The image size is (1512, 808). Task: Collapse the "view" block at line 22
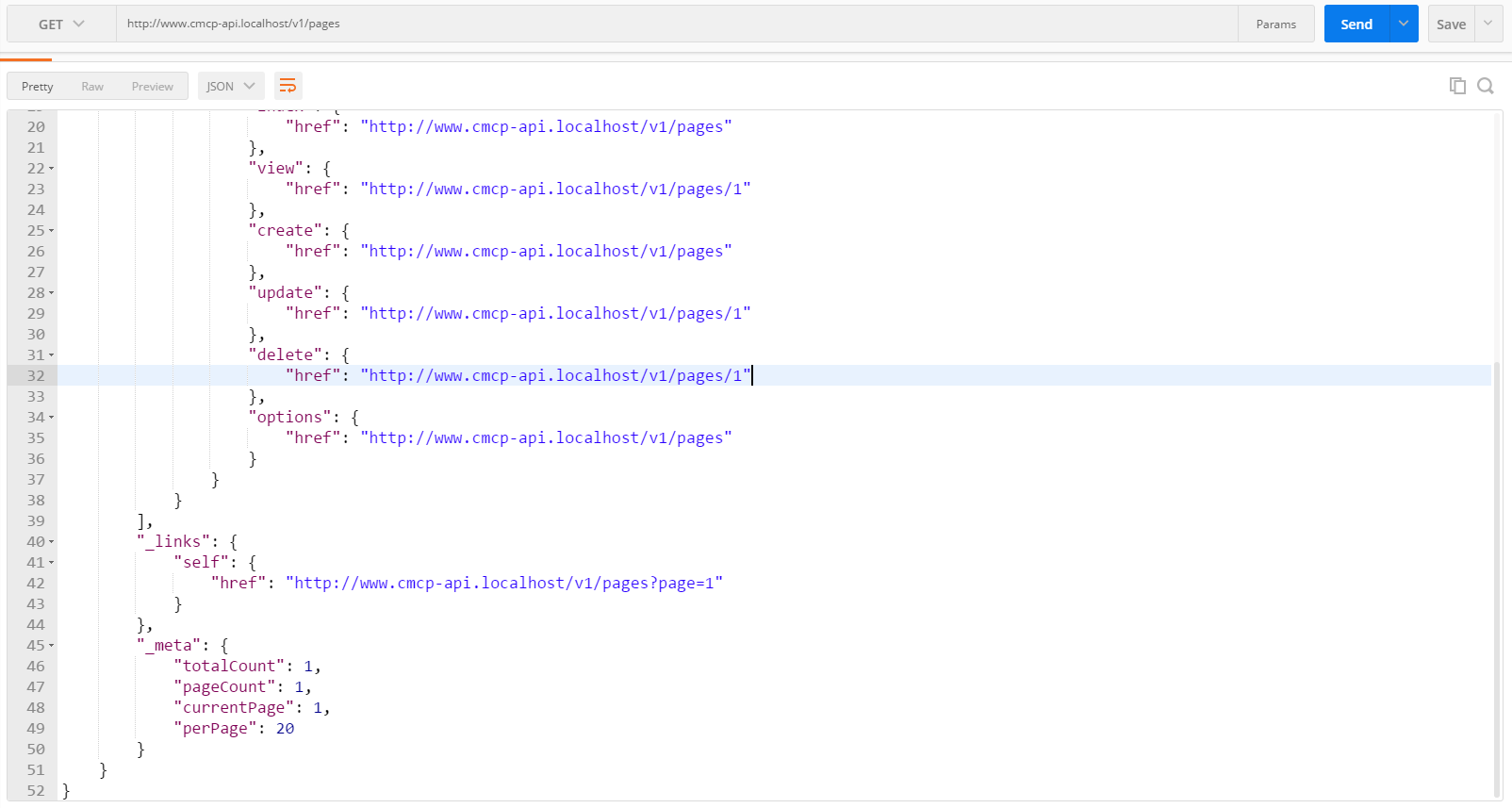point(52,169)
